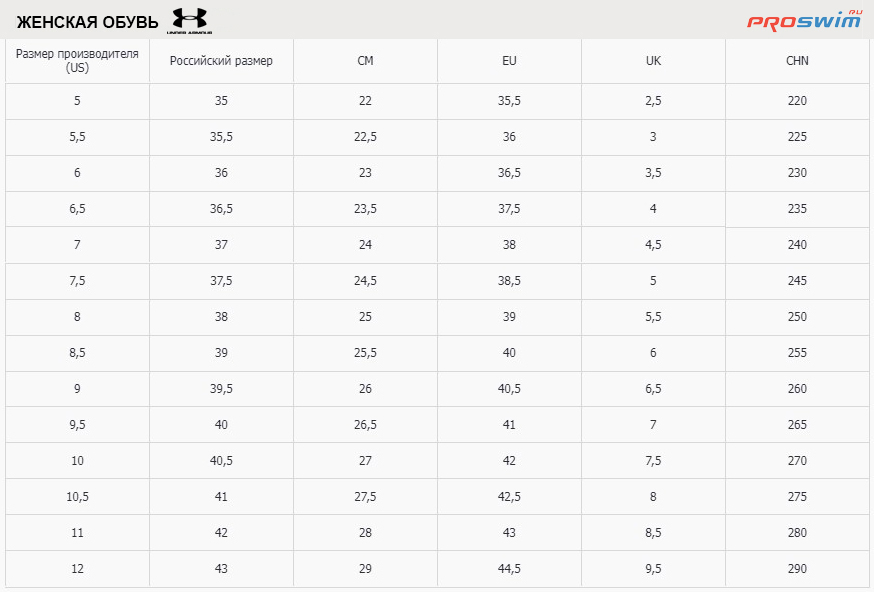
Task: Click the Under Armour logo icon
Action: tap(190, 21)
